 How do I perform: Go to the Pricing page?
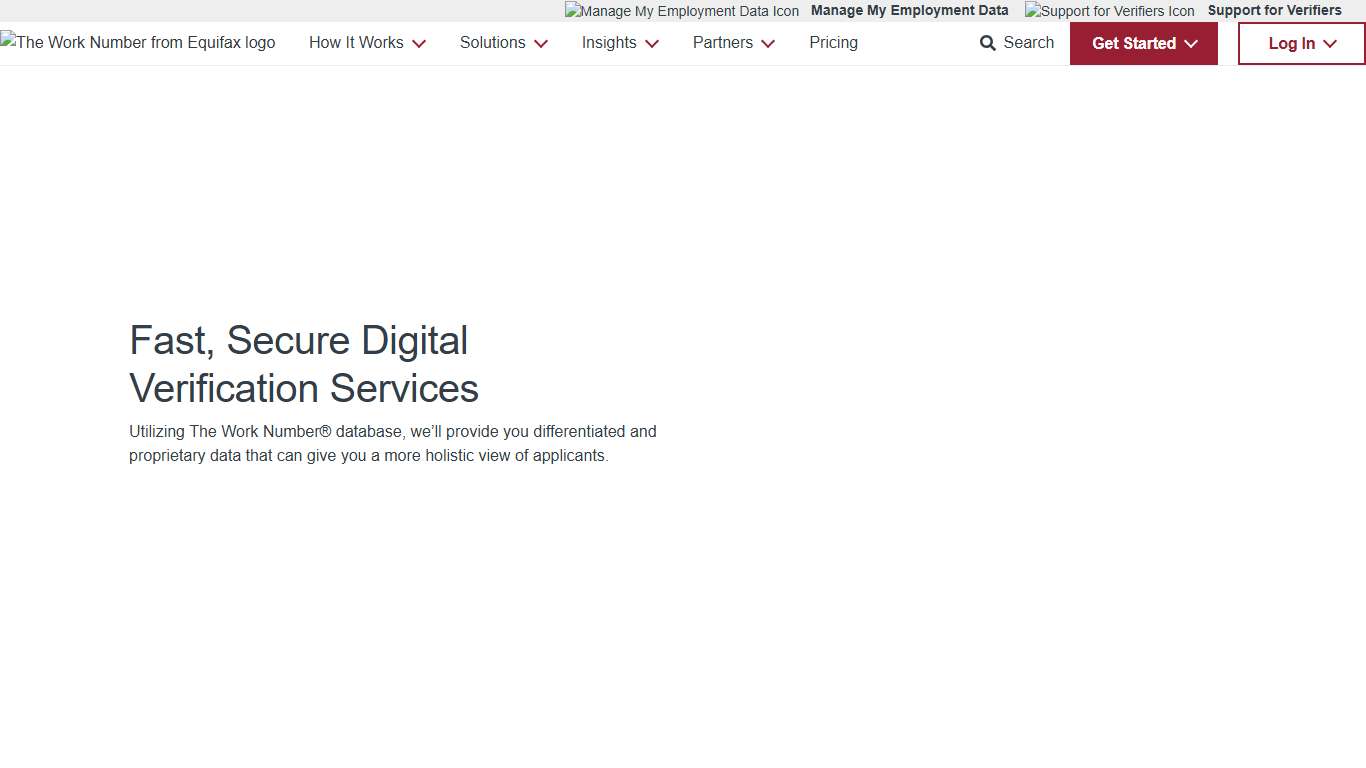(833, 42)
